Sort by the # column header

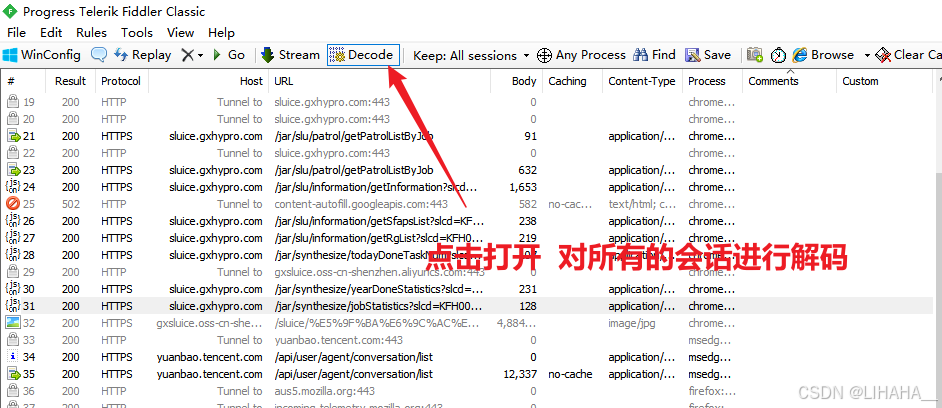pyautogui.click(x=23, y=81)
